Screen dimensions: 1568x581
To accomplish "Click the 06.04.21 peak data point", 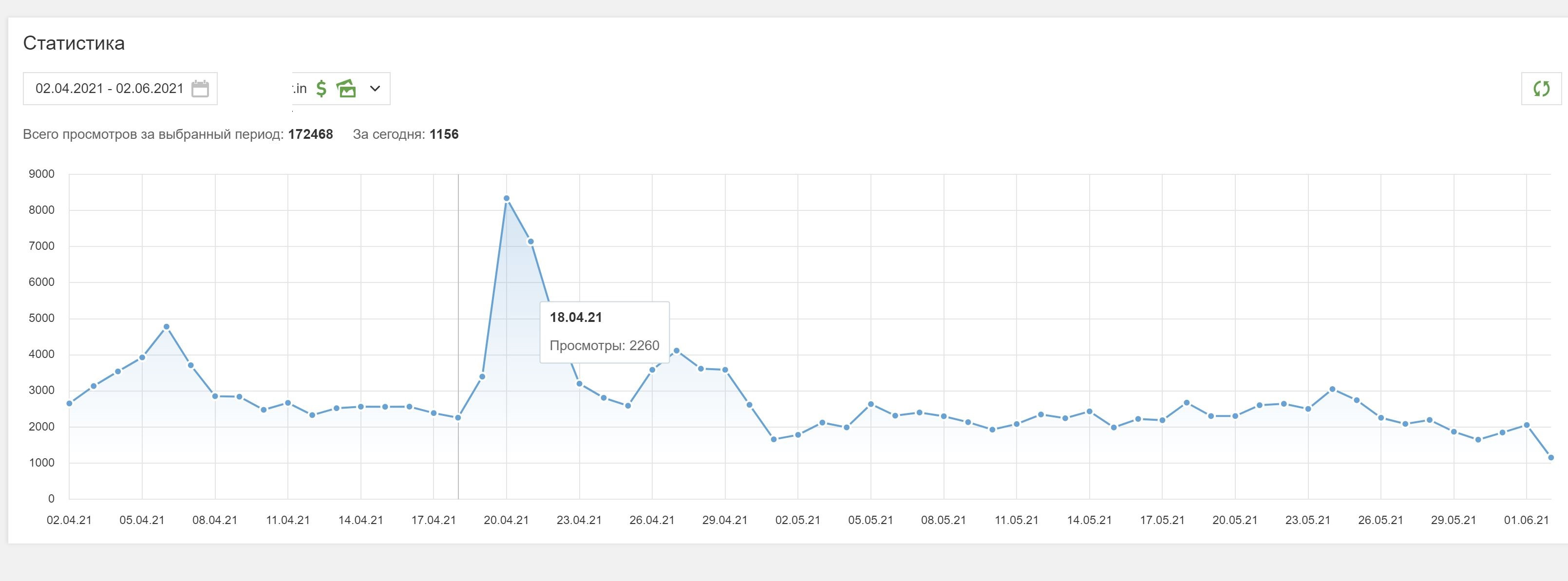I will [166, 327].
